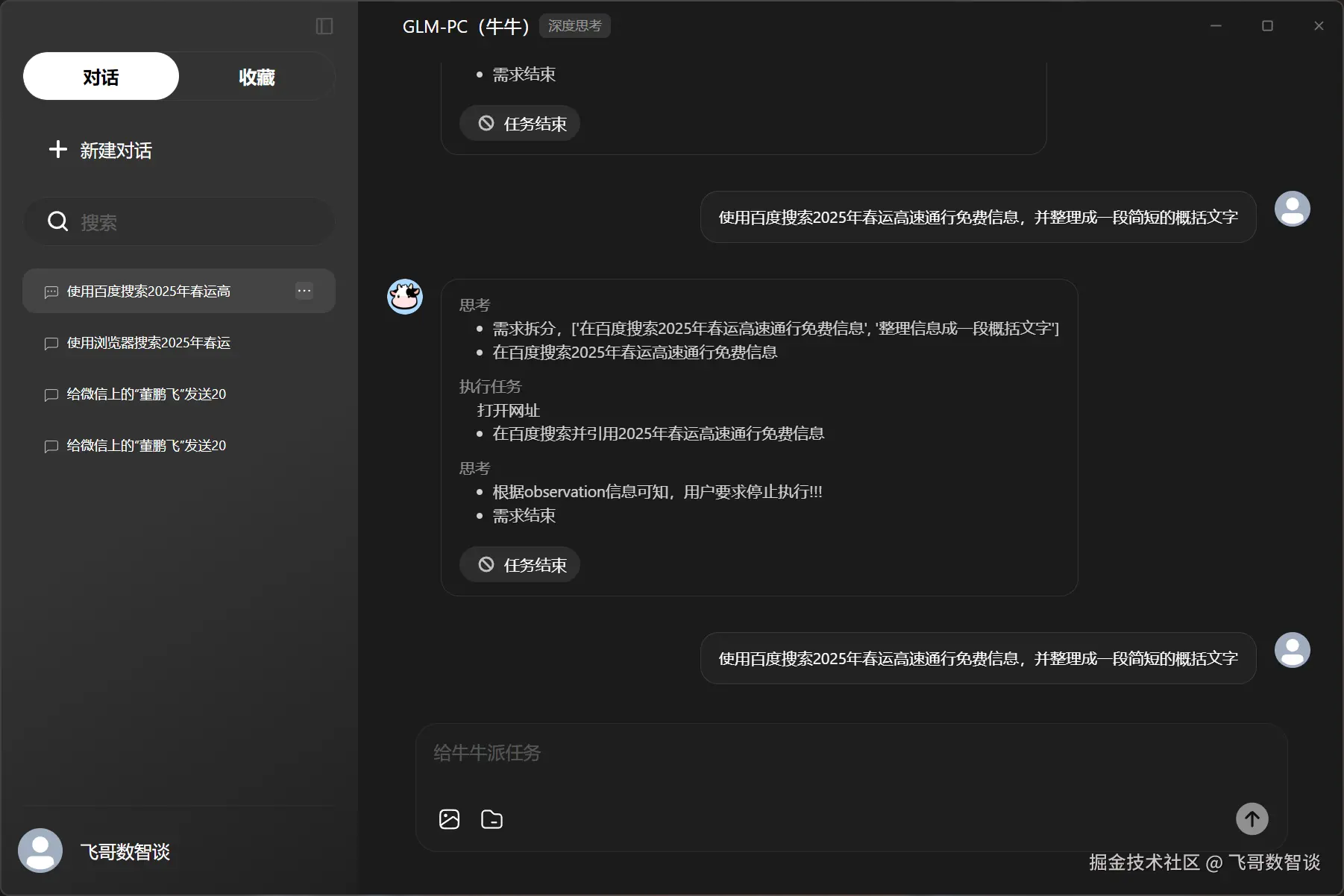Click the magnifier icon in search box
The height and width of the screenshot is (896, 1344).
point(57,221)
